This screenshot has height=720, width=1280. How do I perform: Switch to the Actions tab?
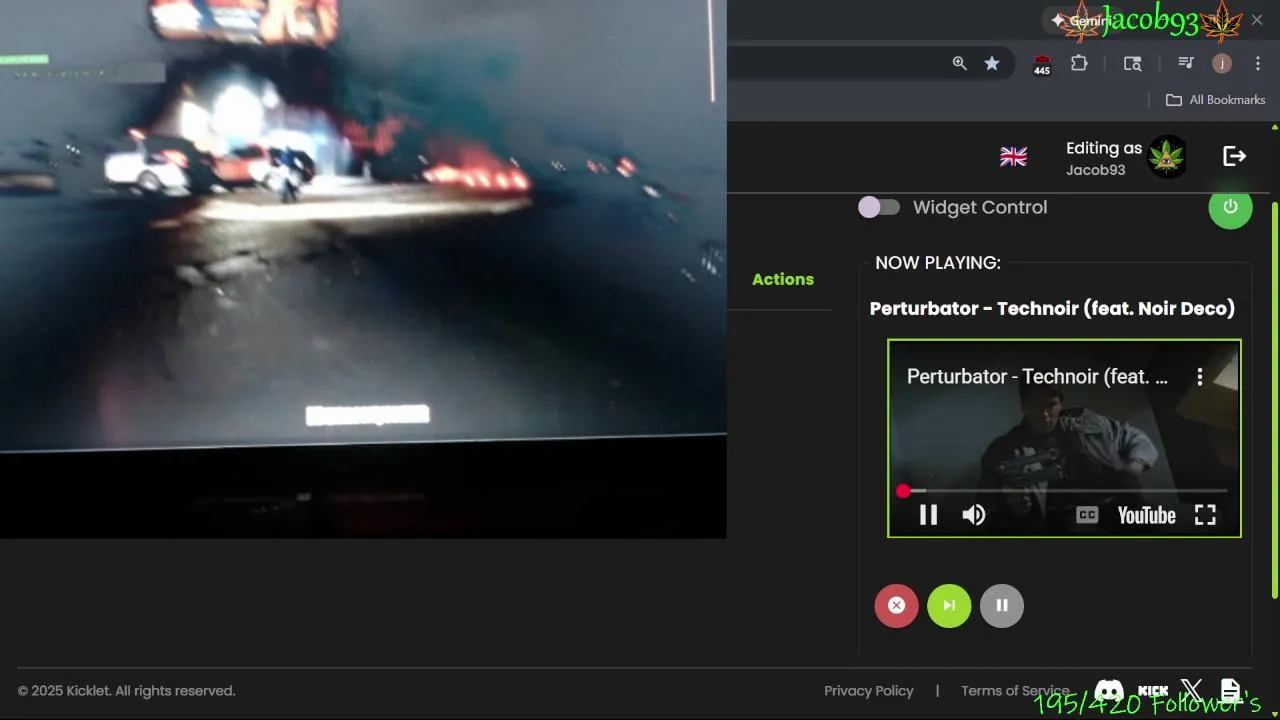(783, 279)
